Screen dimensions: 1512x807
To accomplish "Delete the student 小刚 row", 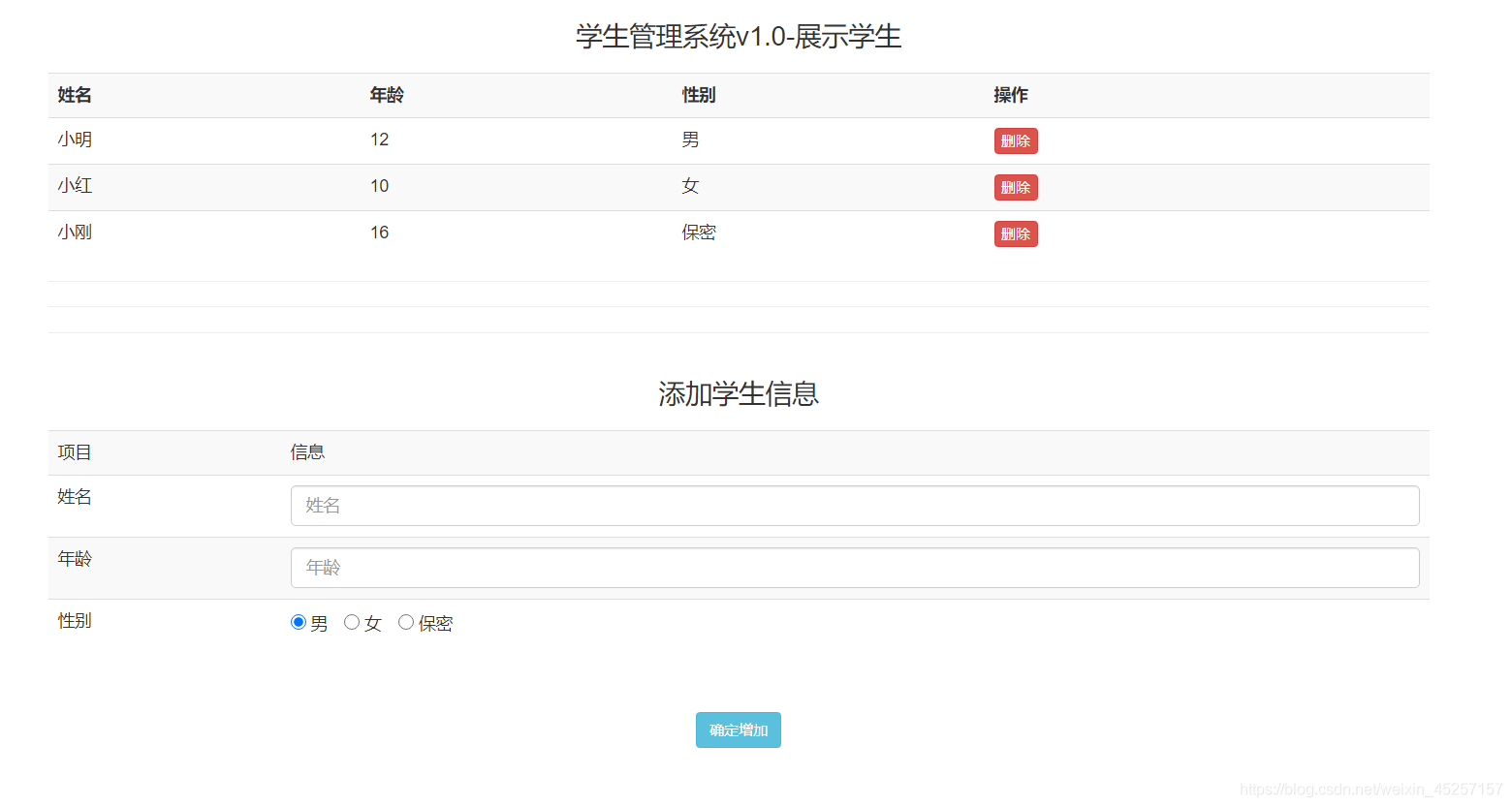I will click(x=1016, y=234).
